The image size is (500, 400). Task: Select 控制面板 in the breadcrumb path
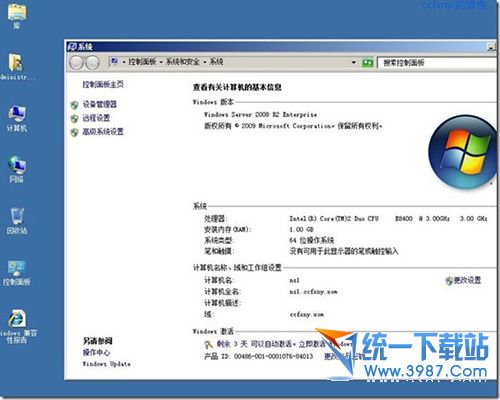point(142,62)
